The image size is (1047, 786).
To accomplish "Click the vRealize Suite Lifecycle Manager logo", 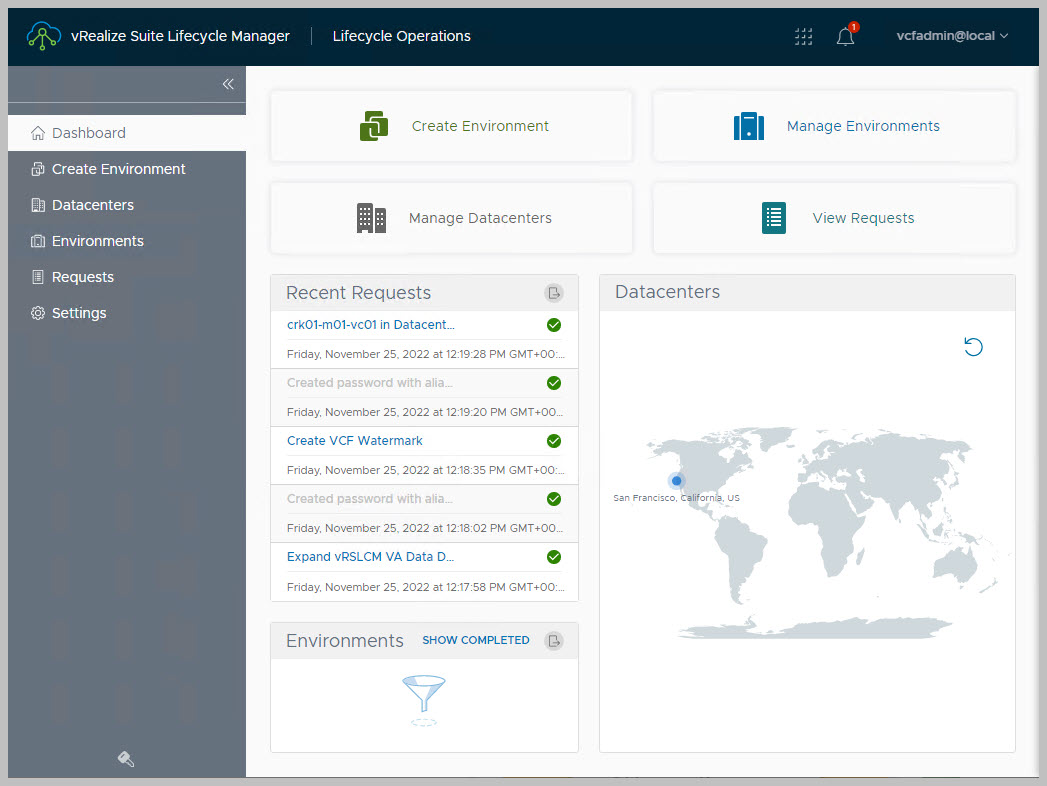I will (44, 36).
